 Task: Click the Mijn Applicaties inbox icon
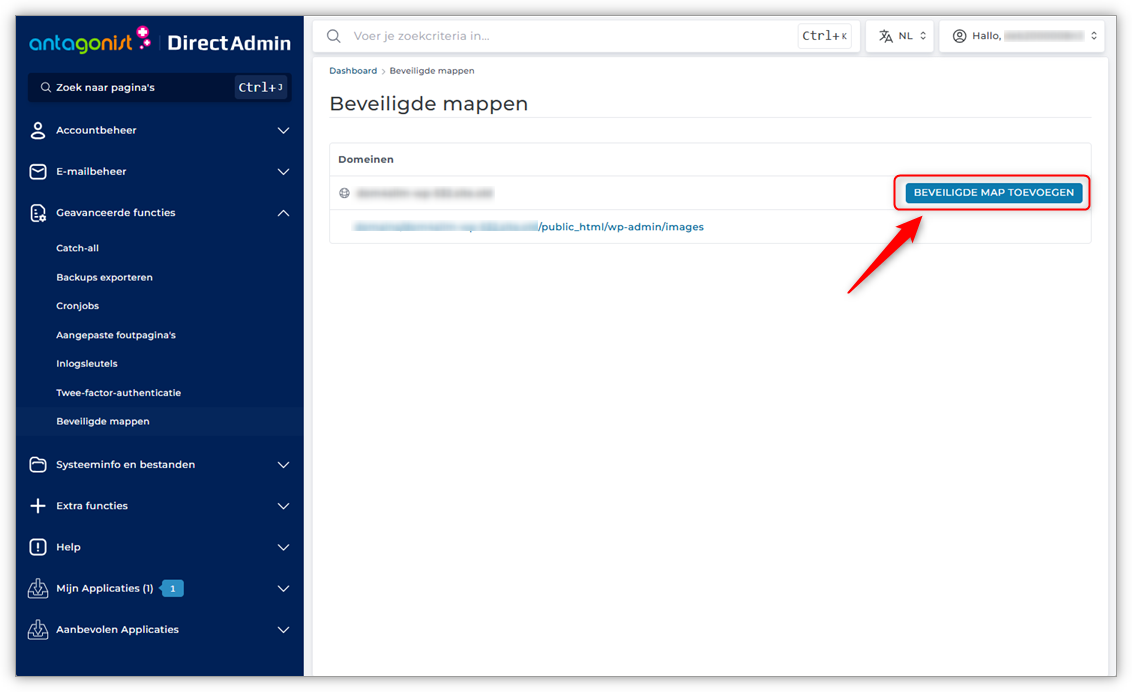pyautogui.click(x=38, y=589)
